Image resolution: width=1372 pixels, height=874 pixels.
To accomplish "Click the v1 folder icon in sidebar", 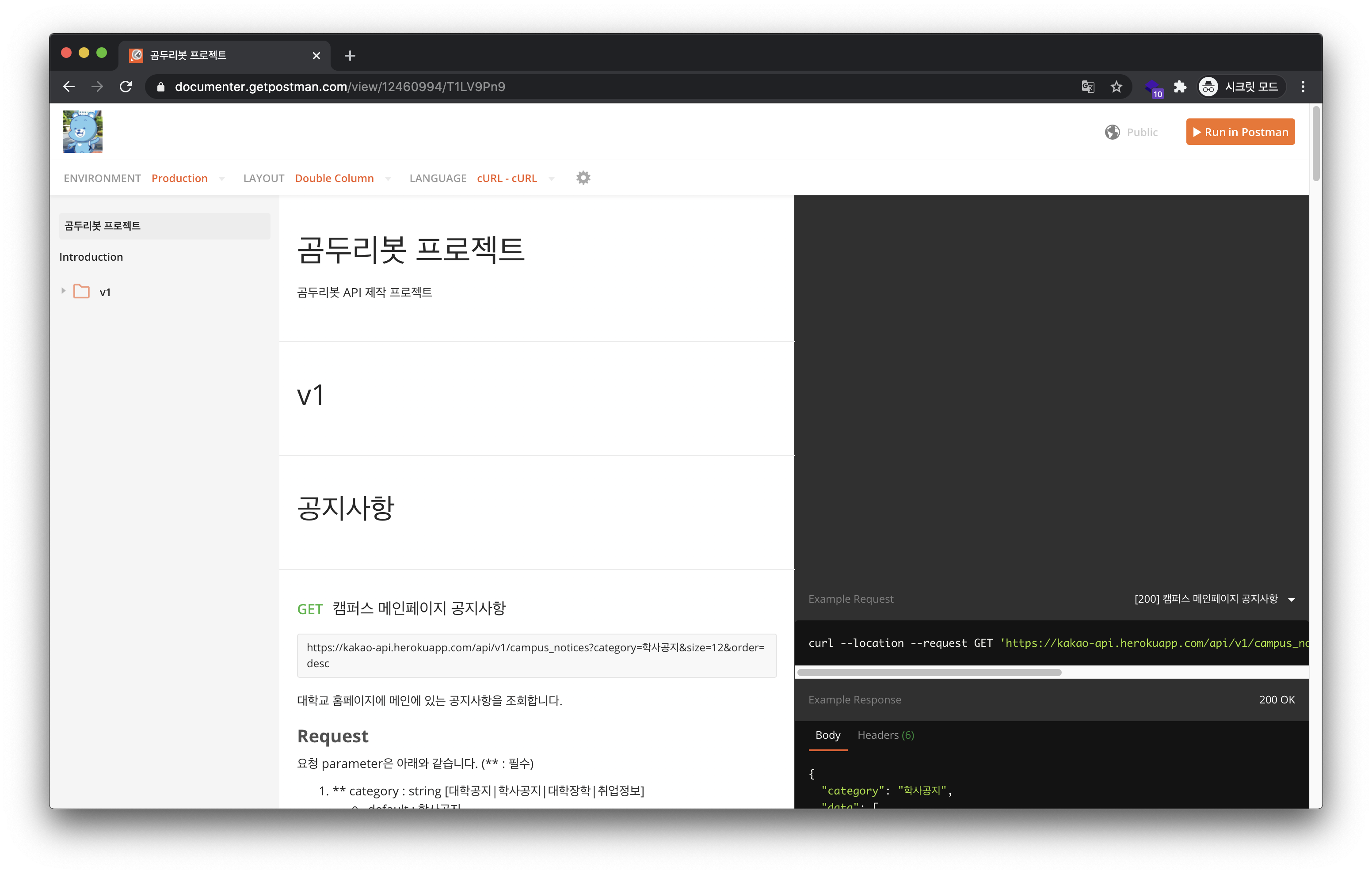I will tap(81, 292).
